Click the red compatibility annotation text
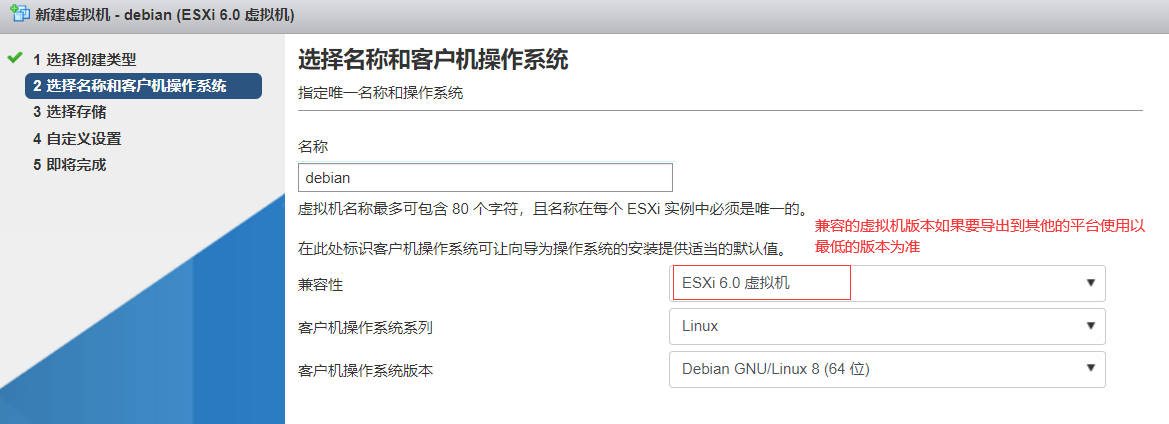 point(980,236)
